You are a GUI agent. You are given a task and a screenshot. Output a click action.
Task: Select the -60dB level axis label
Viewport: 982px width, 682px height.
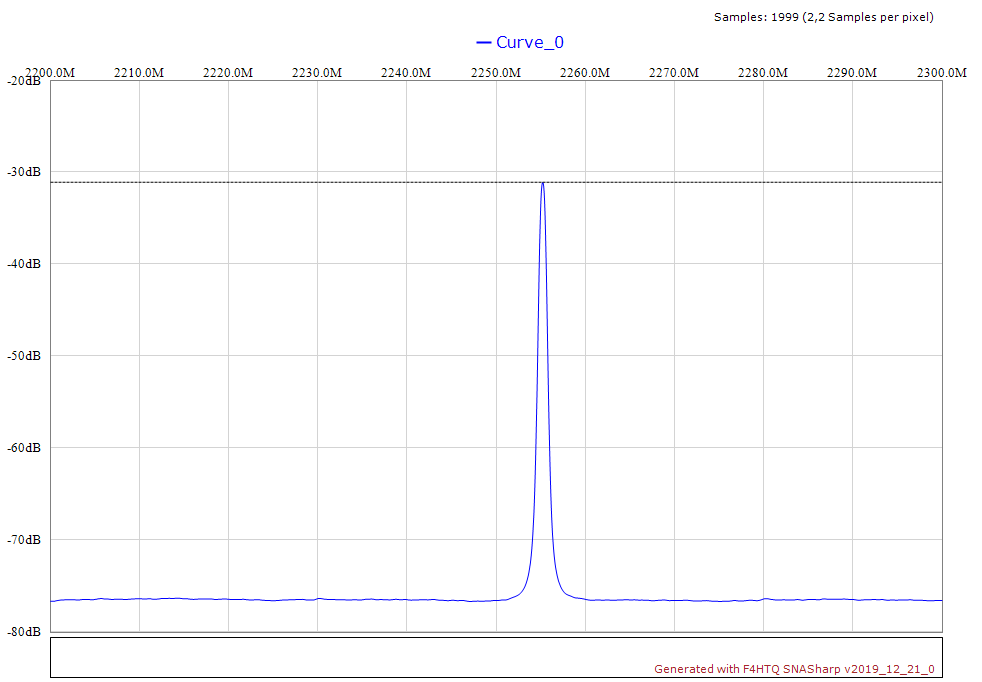[24, 448]
